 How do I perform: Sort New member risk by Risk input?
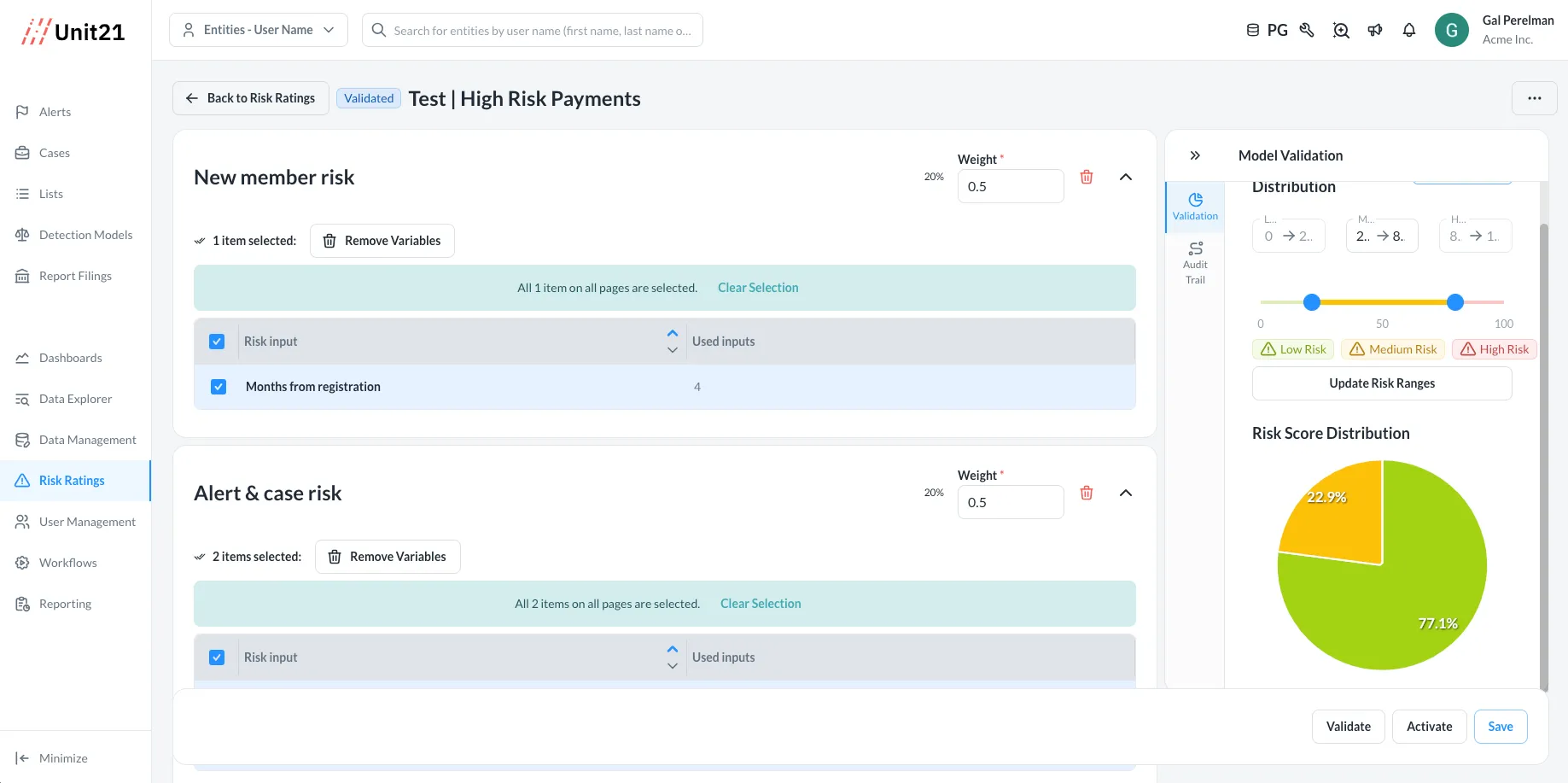673,342
